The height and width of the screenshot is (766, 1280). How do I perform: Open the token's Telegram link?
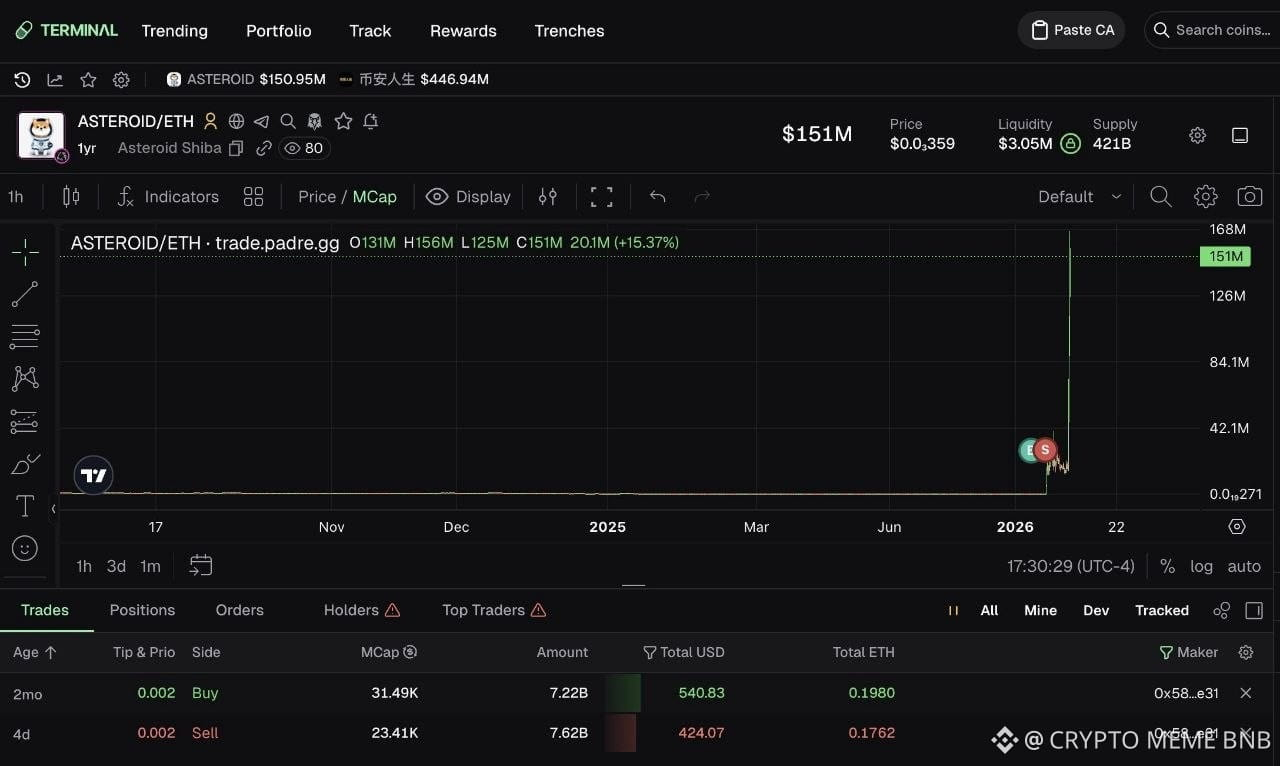click(262, 121)
